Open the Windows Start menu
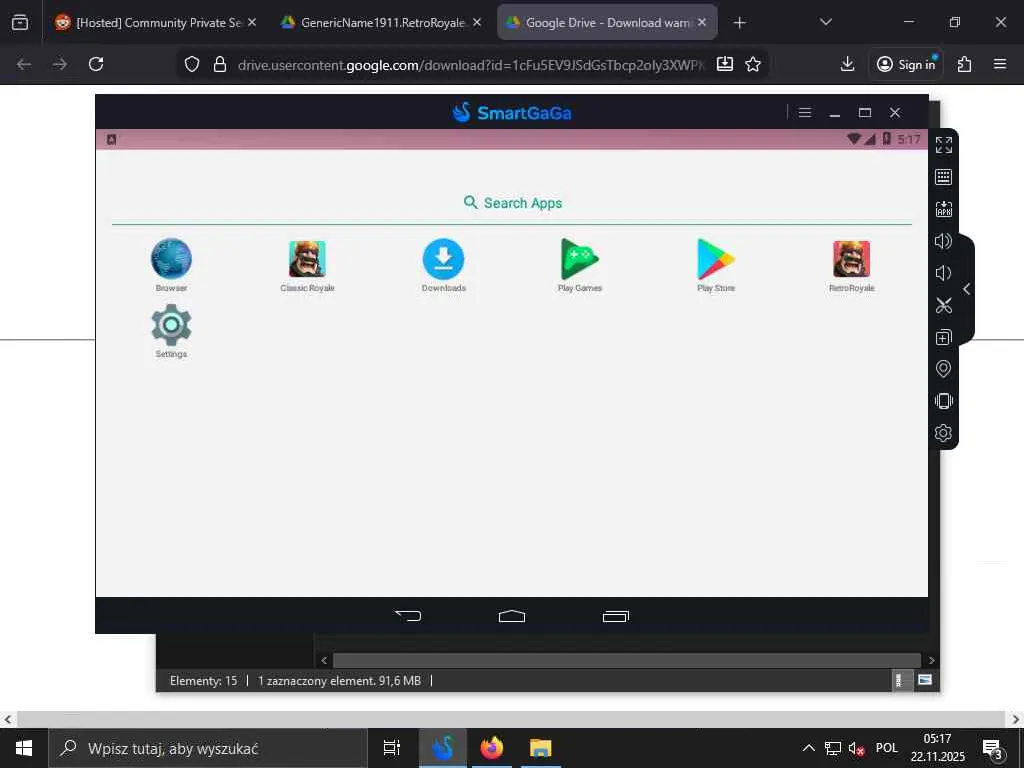Image resolution: width=1024 pixels, height=768 pixels. (24, 748)
